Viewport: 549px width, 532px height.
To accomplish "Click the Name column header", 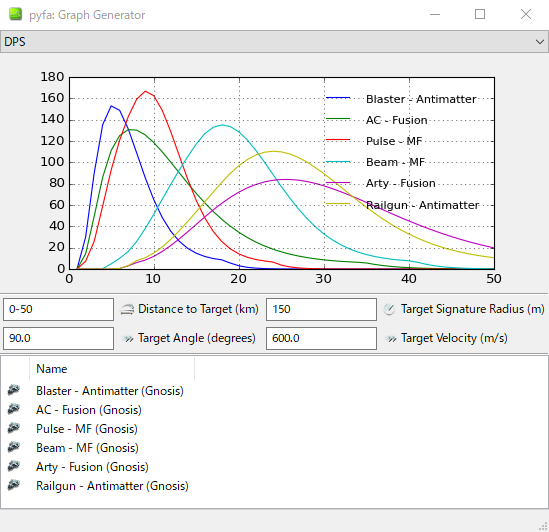I will click(x=112, y=369).
